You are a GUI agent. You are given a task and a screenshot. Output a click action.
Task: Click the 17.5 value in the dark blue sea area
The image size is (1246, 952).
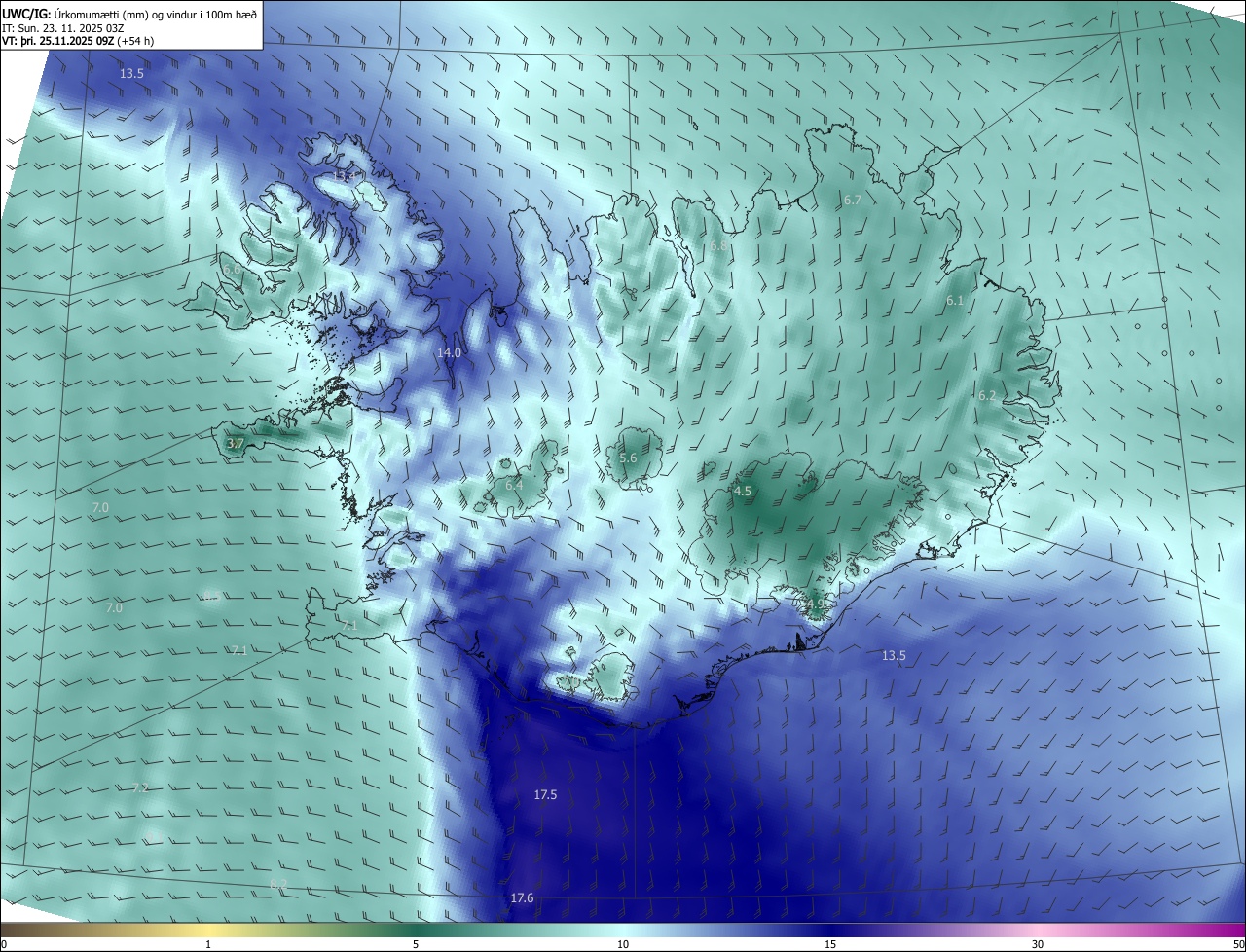point(545,795)
